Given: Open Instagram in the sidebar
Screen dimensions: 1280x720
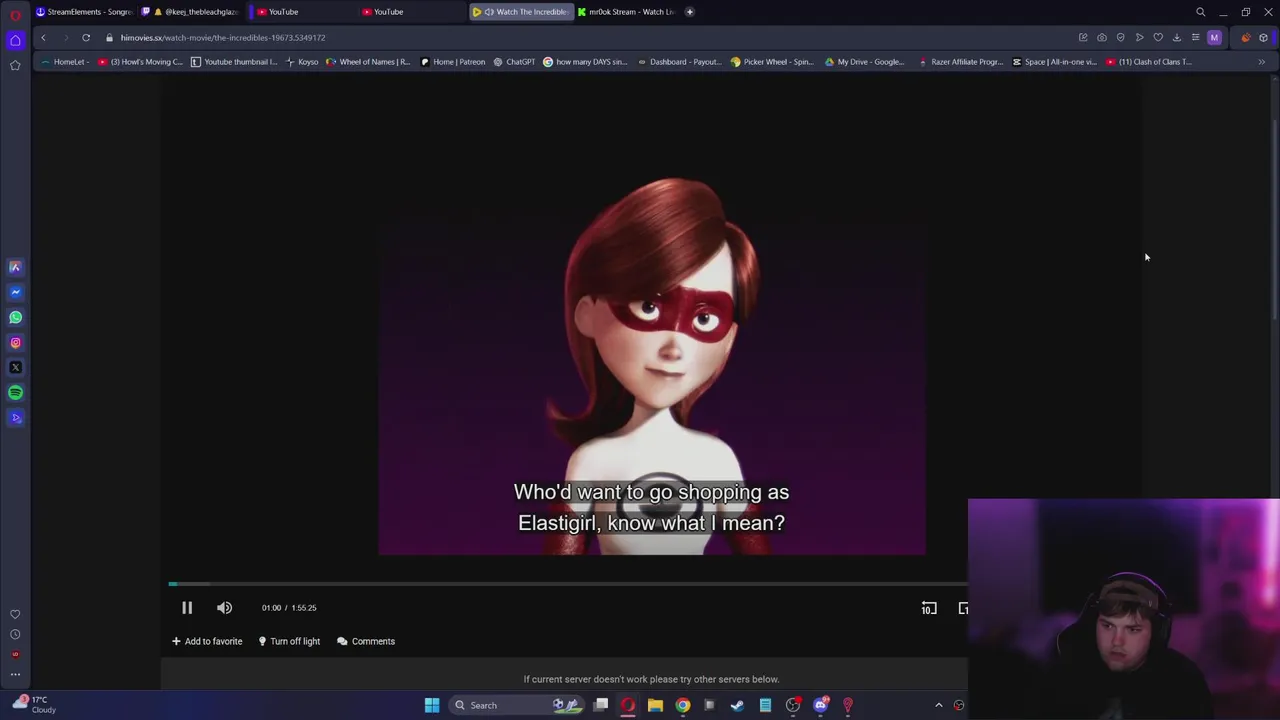Looking at the screenshot, I should click(x=15, y=342).
